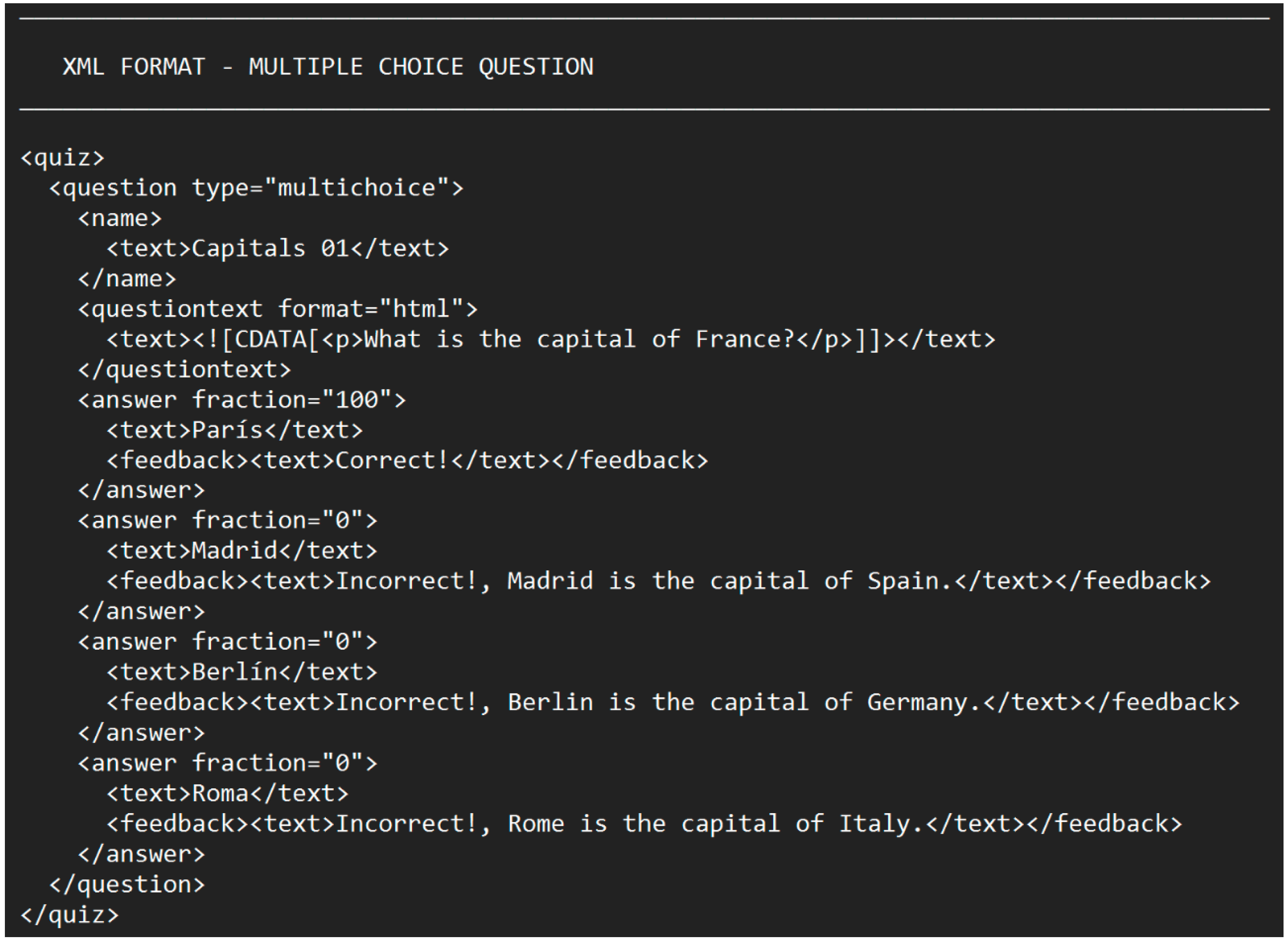Click the questiontext format="html" line

(x=278, y=309)
